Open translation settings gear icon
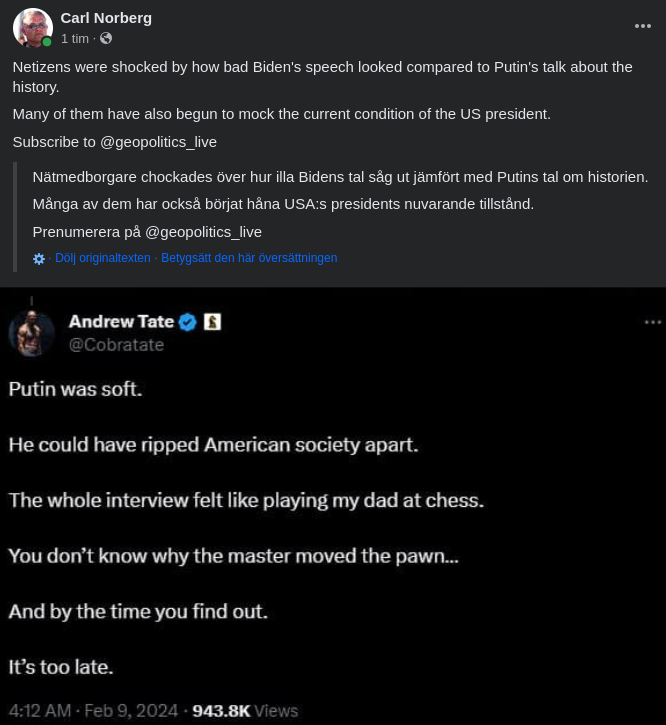666x725 pixels. (39, 258)
